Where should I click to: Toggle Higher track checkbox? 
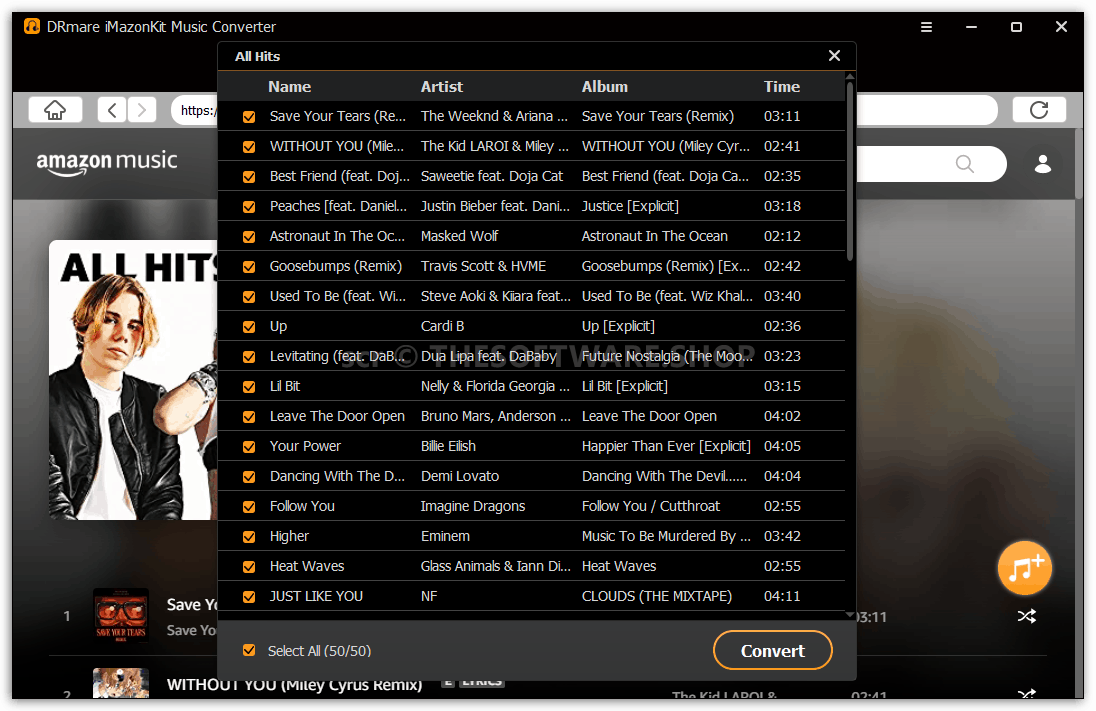249,537
